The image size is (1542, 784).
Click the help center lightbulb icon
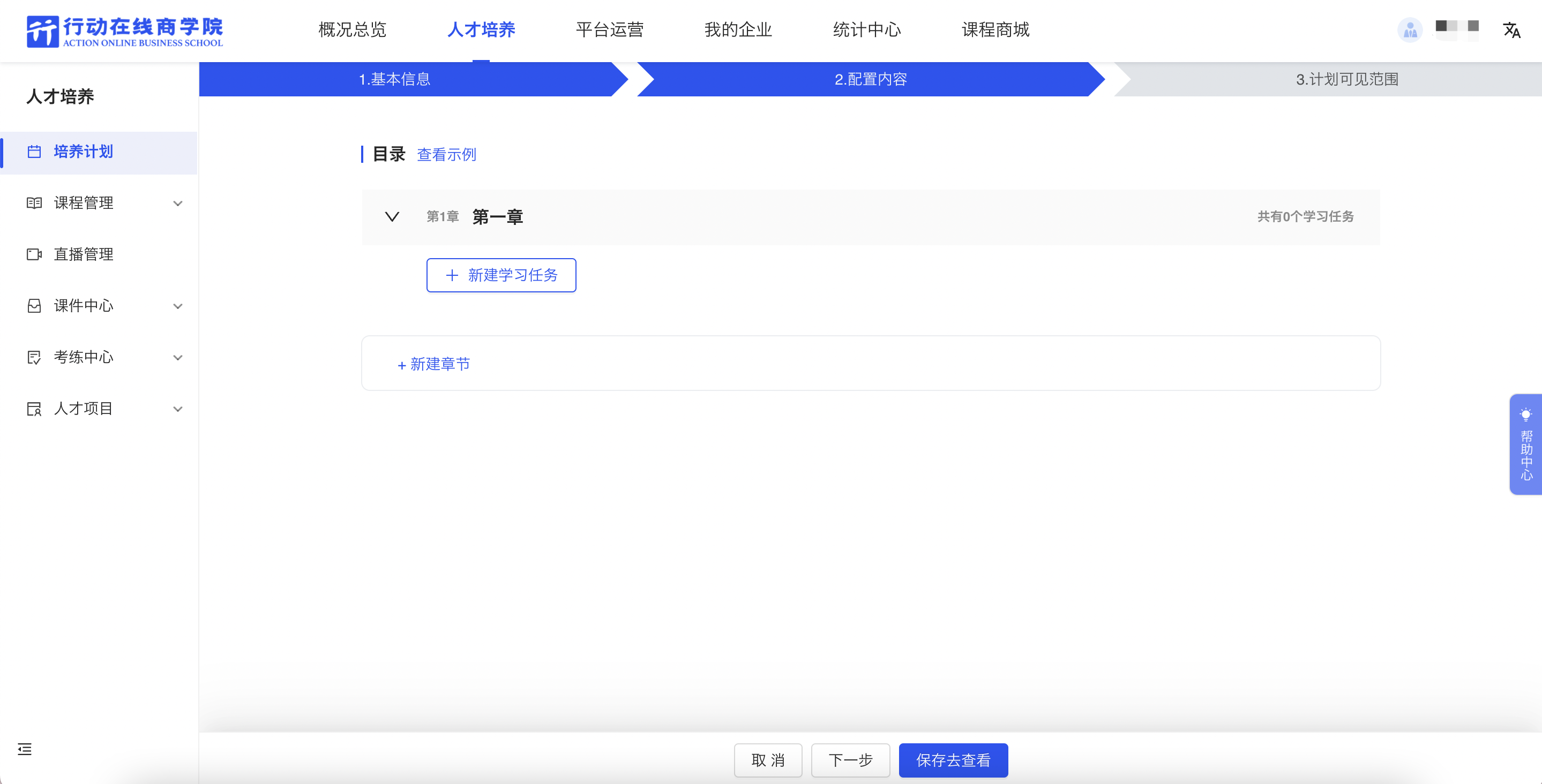1526,414
